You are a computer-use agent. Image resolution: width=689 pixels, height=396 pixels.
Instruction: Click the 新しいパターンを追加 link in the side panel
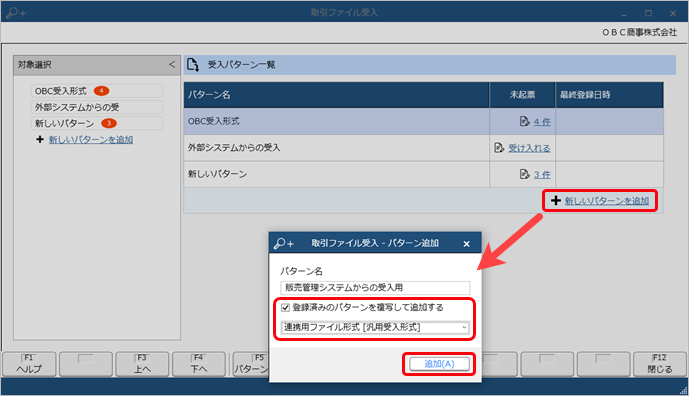click(91, 140)
